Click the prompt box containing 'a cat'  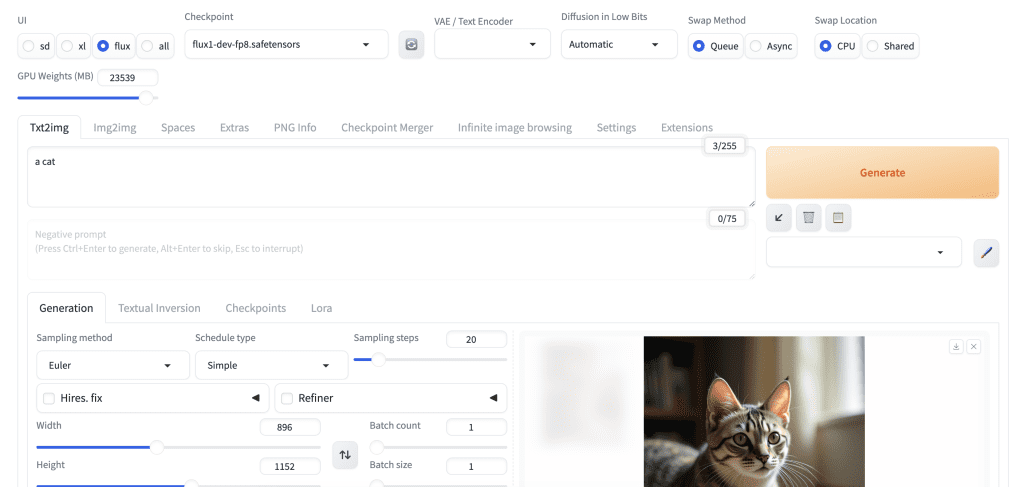391,177
